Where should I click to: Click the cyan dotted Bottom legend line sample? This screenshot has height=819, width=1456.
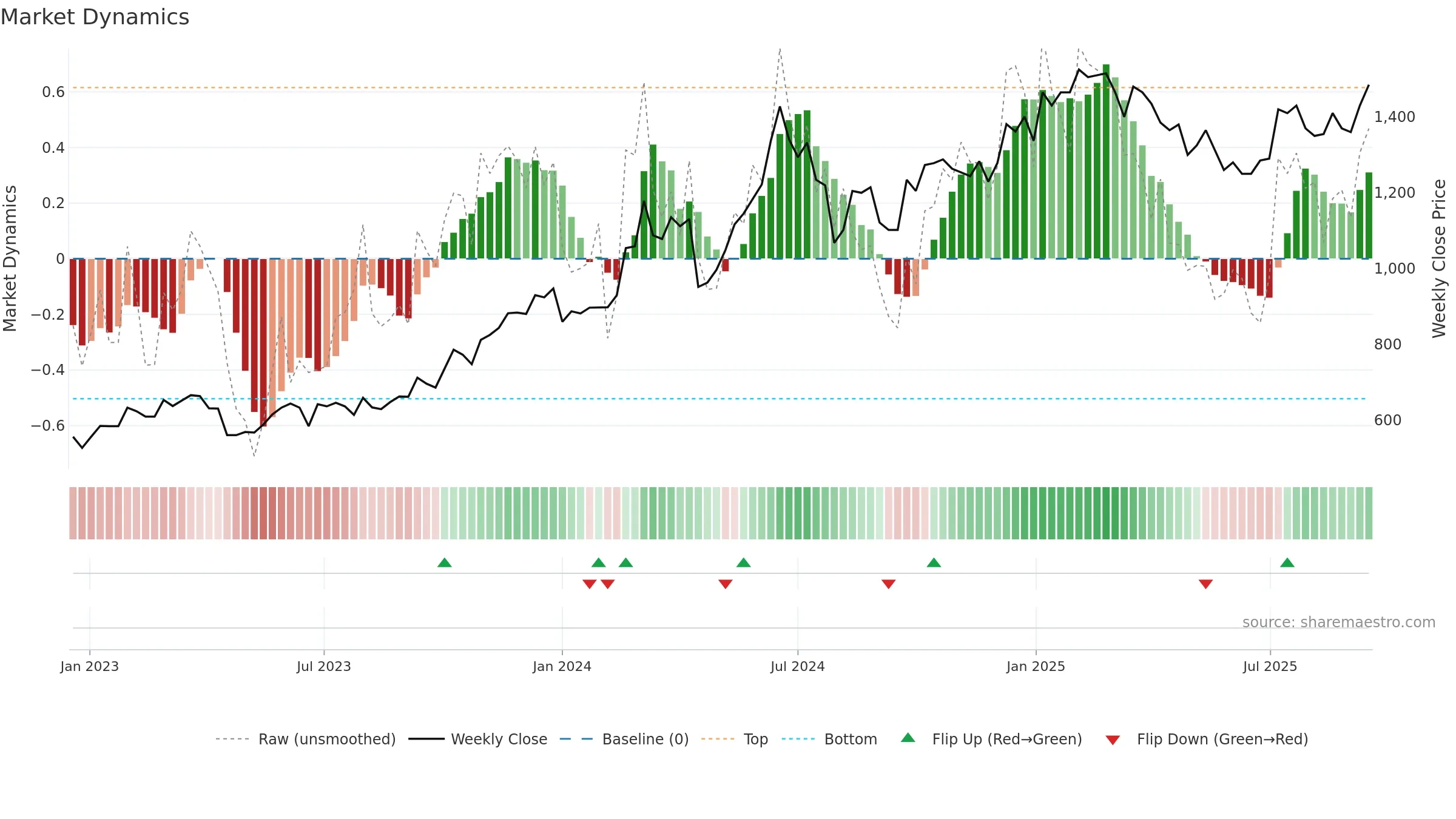click(x=798, y=739)
